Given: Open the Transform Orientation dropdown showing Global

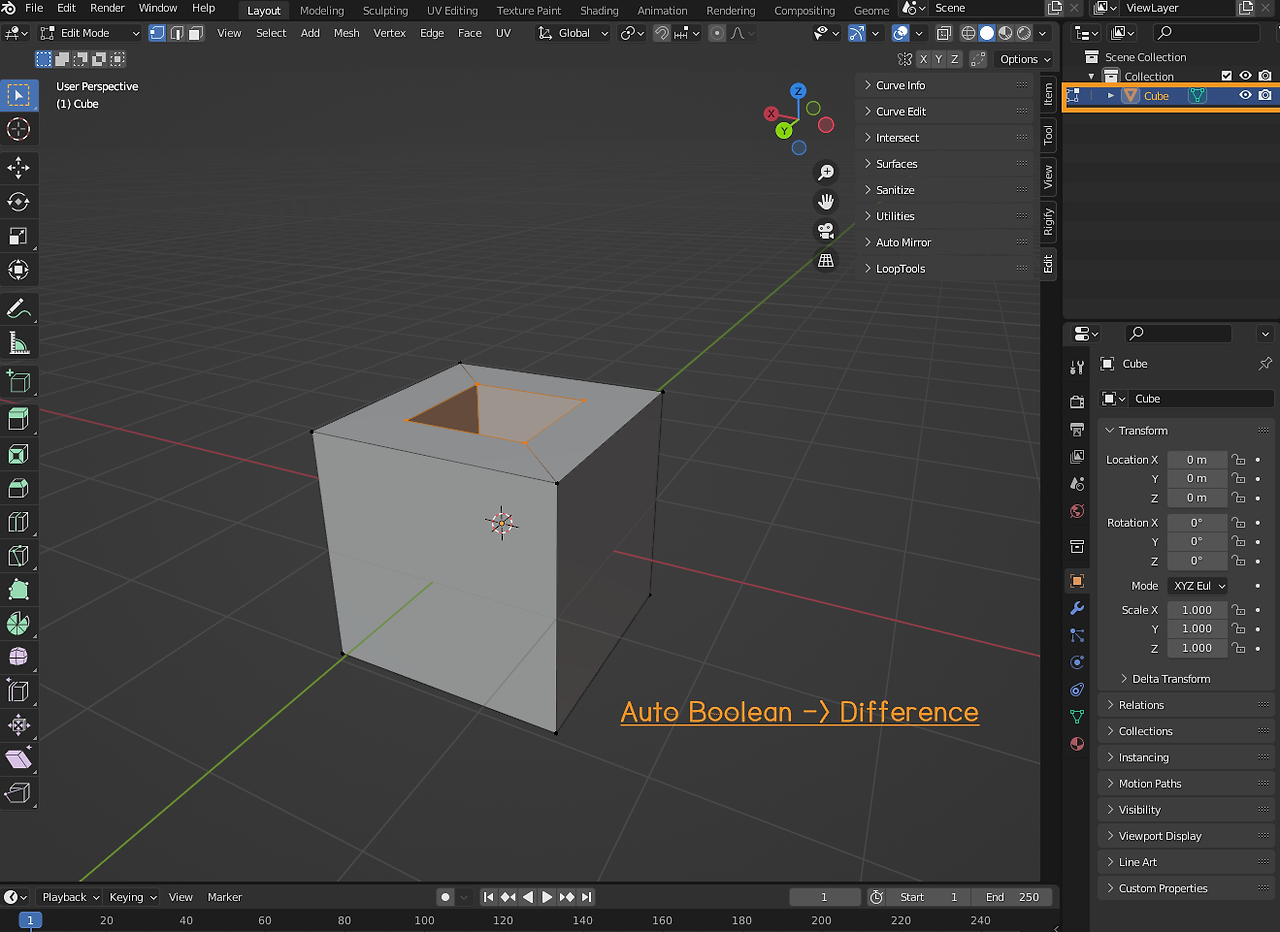Looking at the screenshot, I should coord(570,33).
